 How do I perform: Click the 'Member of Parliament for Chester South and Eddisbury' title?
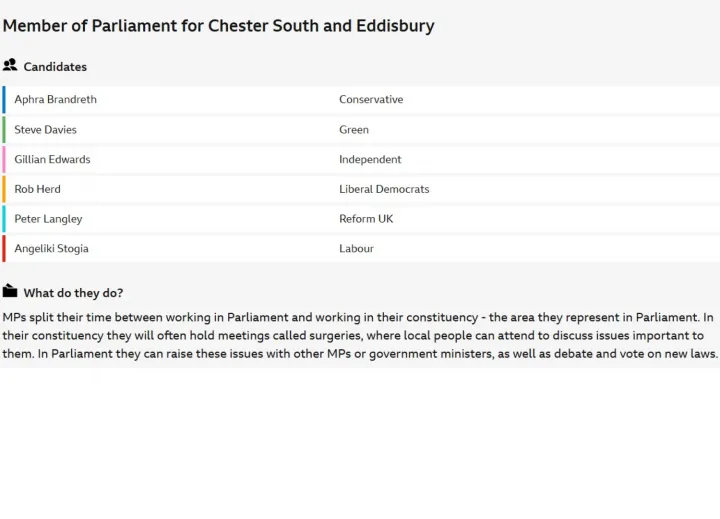[218, 26]
